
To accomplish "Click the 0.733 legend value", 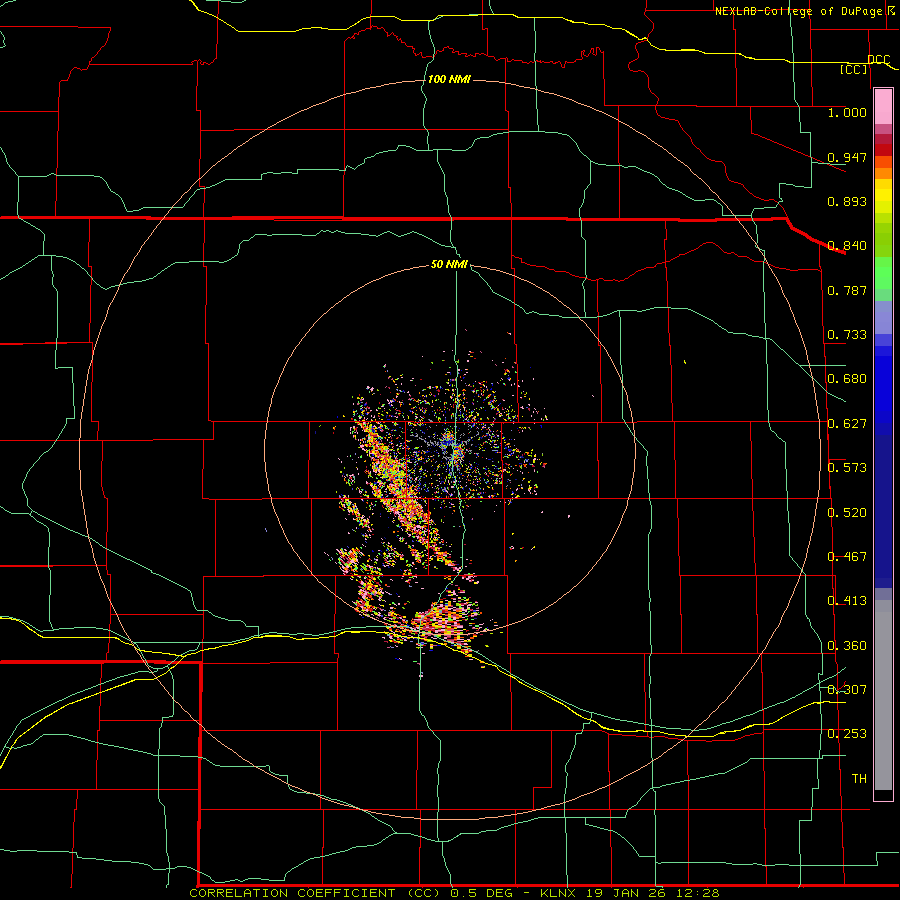I will (847, 335).
